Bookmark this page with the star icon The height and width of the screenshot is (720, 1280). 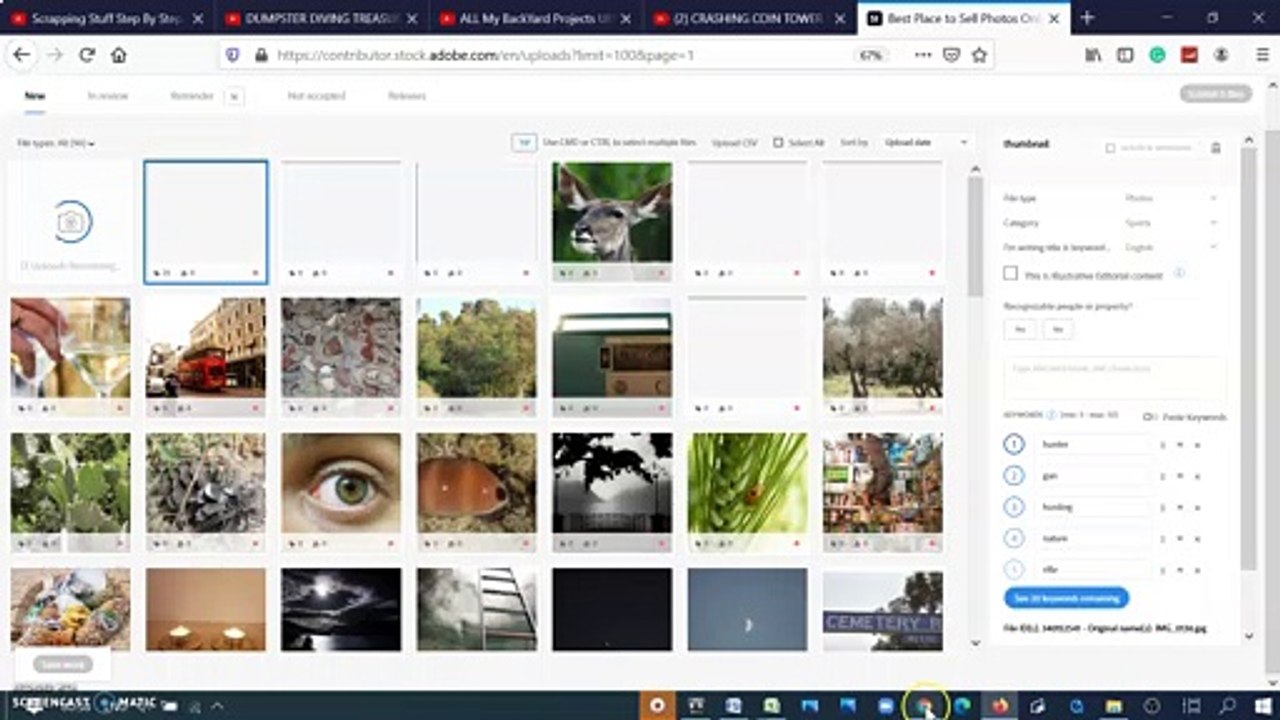(x=979, y=56)
